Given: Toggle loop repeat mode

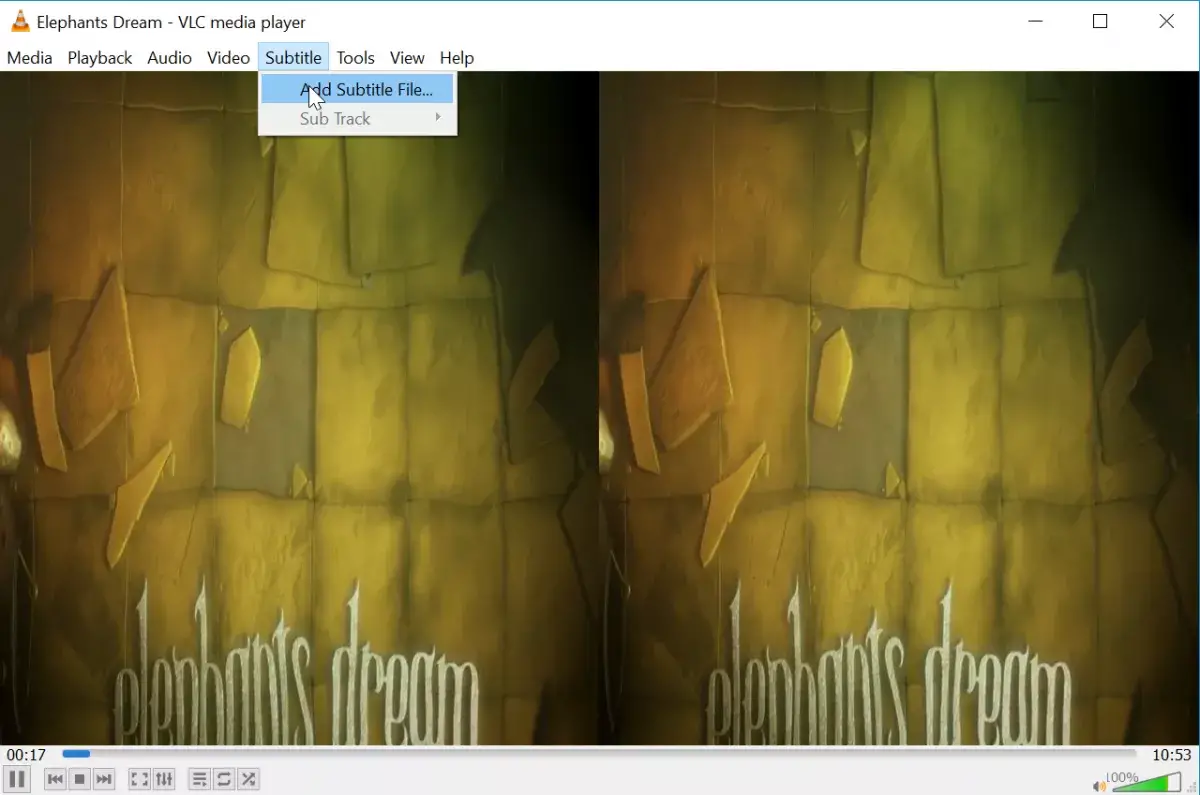Looking at the screenshot, I should [224, 779].
